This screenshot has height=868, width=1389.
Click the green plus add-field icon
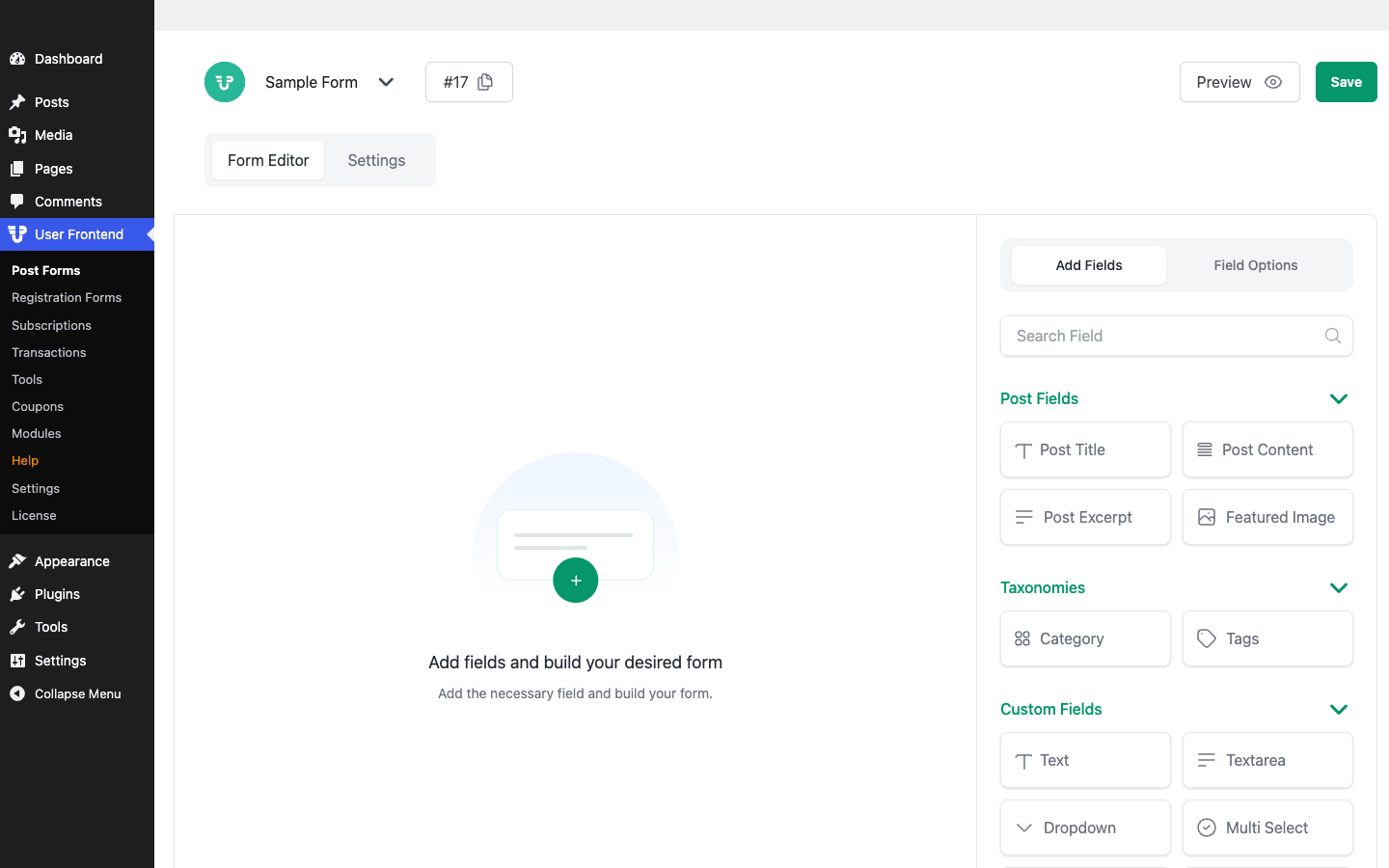click(576, 581)
